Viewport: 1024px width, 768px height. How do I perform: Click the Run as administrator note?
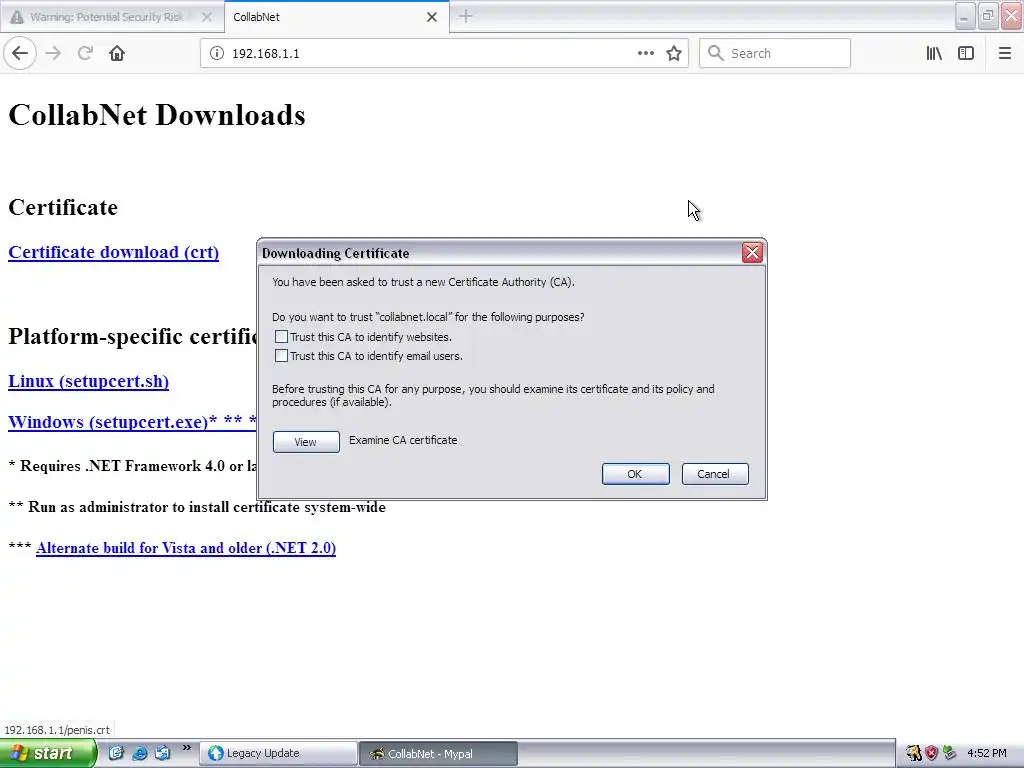pyautogui.click(x=197, y=507)
